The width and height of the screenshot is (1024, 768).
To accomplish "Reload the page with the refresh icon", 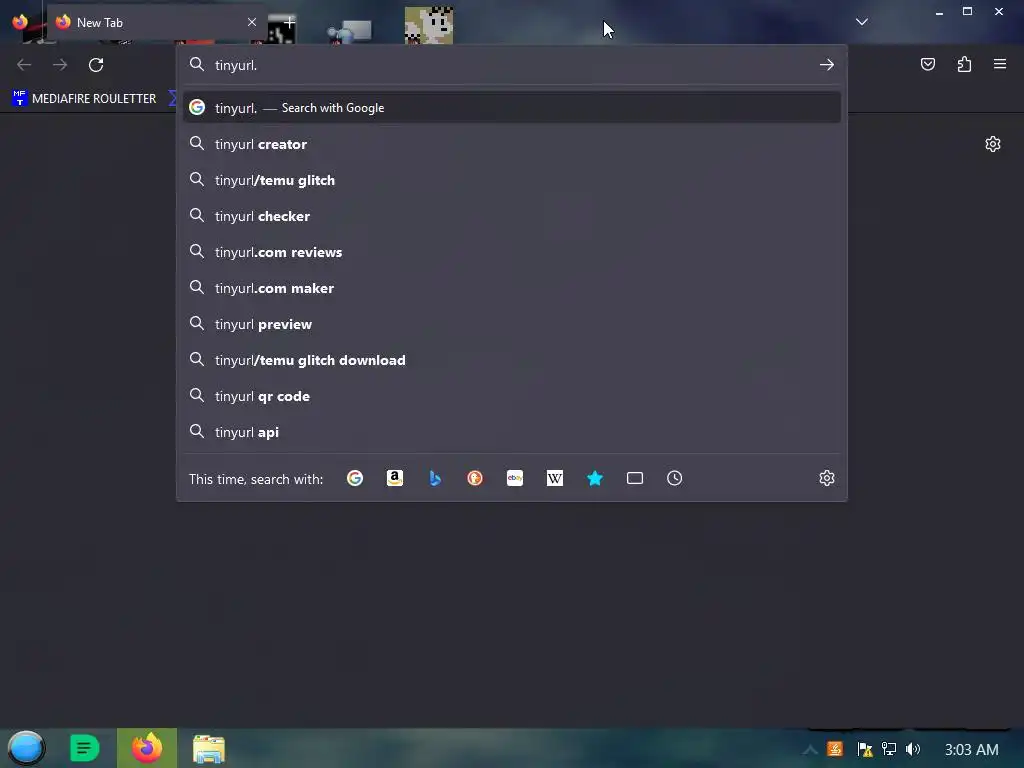I will coord(96,65).
